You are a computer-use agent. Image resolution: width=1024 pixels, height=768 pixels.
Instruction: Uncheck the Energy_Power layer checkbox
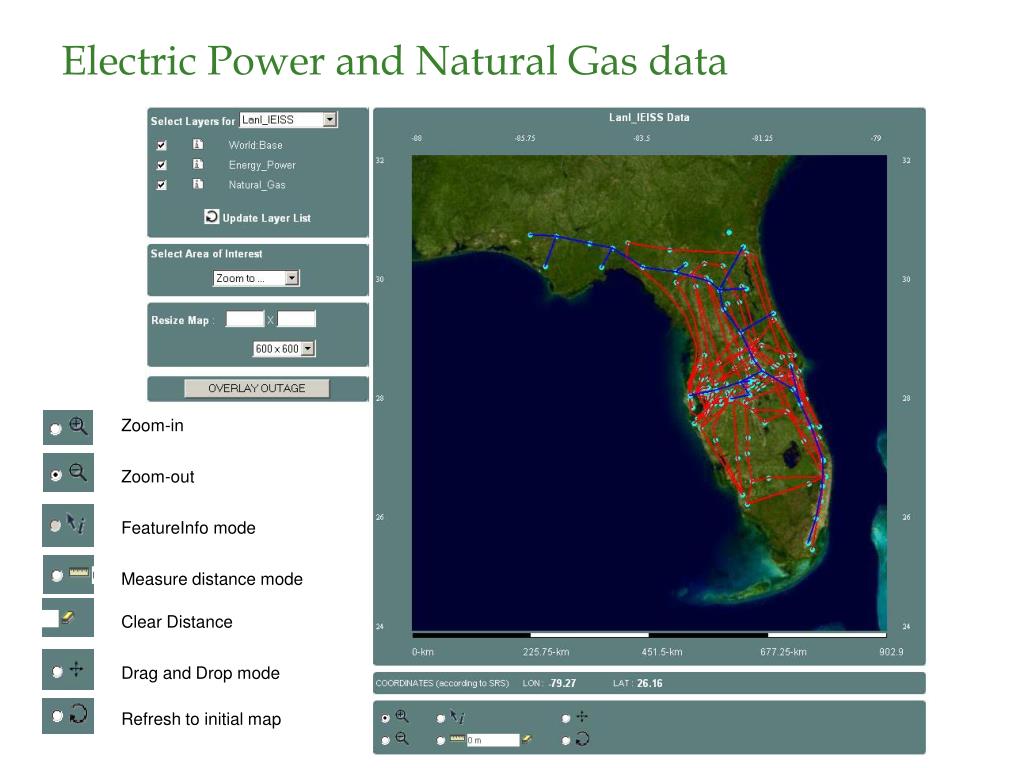click(x=161, y=165)
